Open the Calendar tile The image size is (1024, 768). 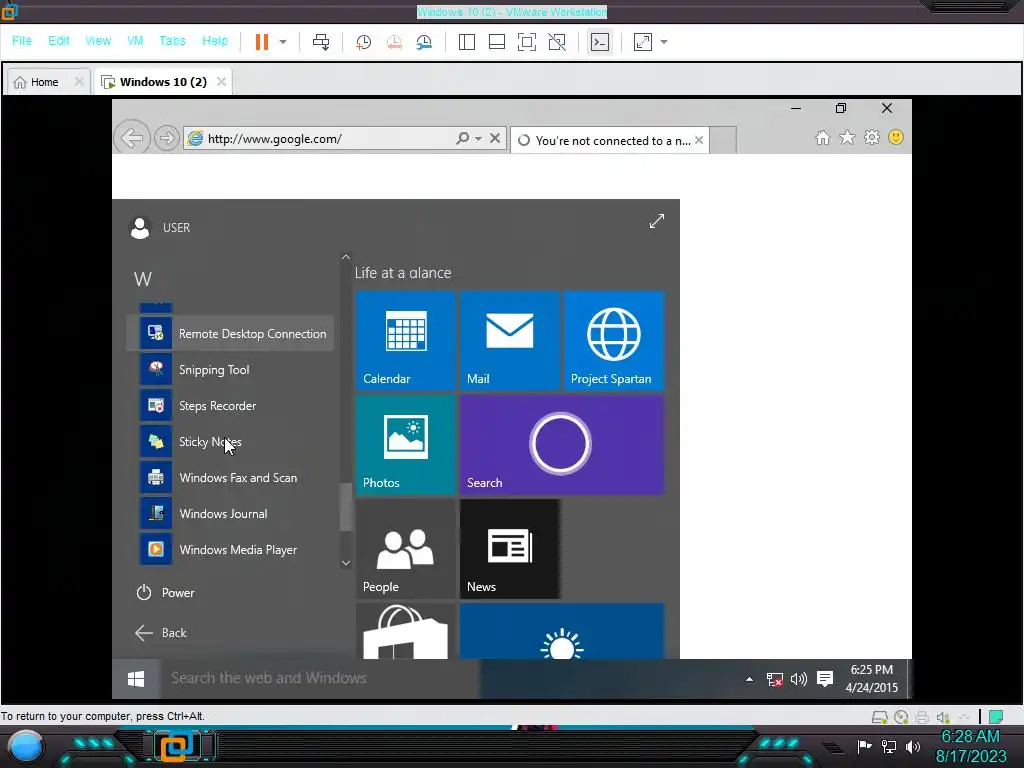406,341
